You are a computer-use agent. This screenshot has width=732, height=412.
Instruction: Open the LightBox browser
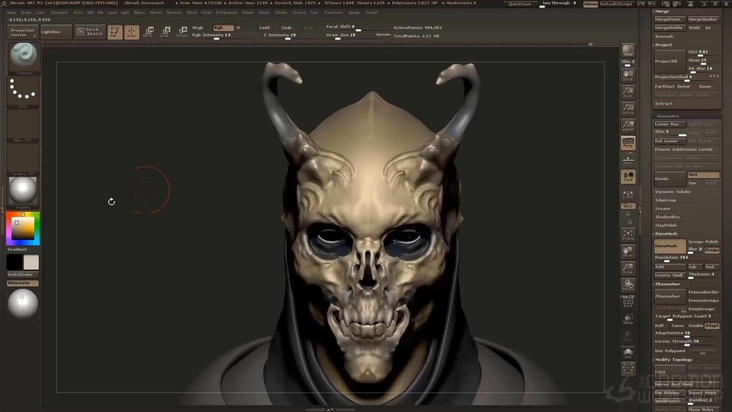click(x=56, y=32)
